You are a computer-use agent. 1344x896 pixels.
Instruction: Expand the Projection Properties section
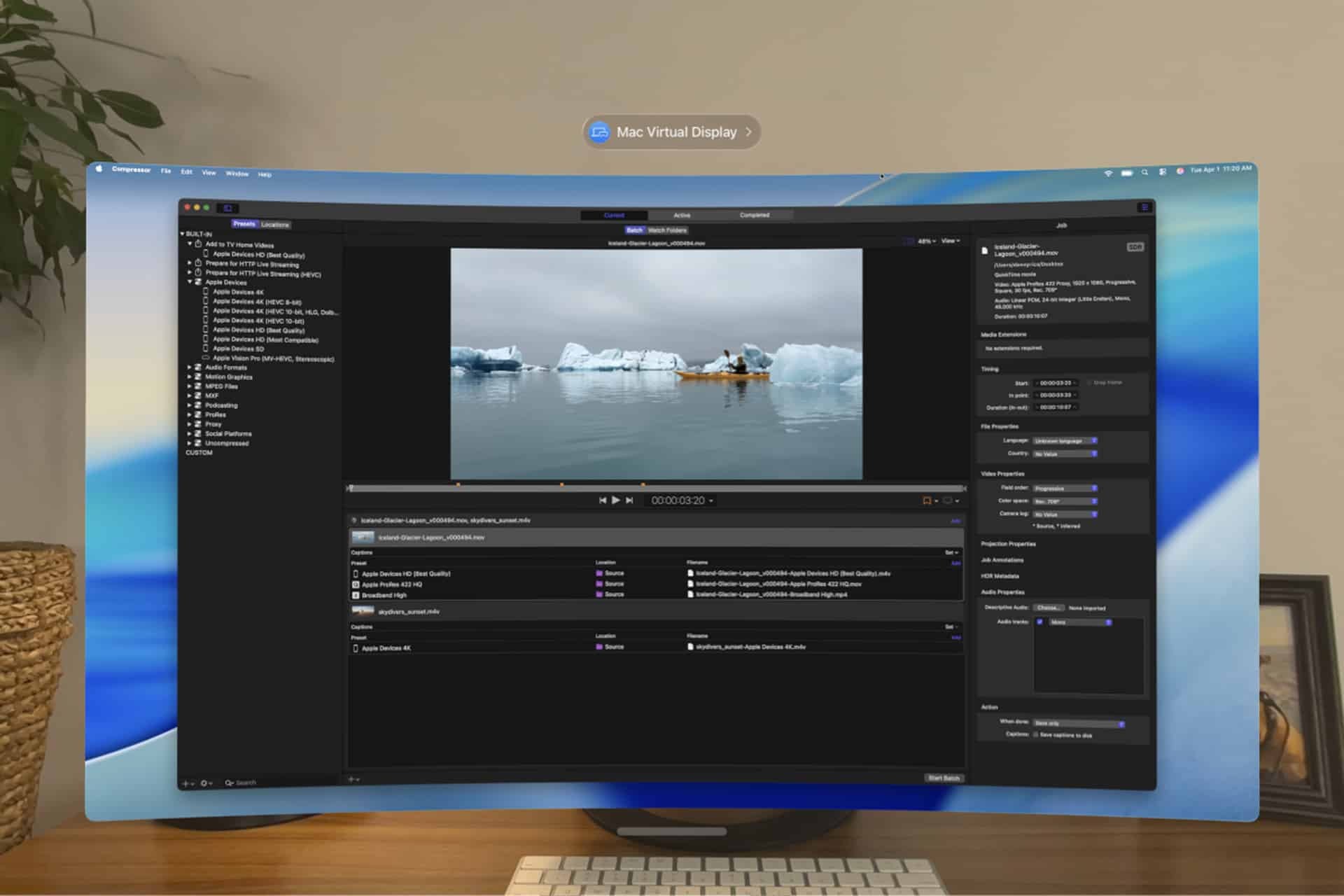tap(1008, 544)
